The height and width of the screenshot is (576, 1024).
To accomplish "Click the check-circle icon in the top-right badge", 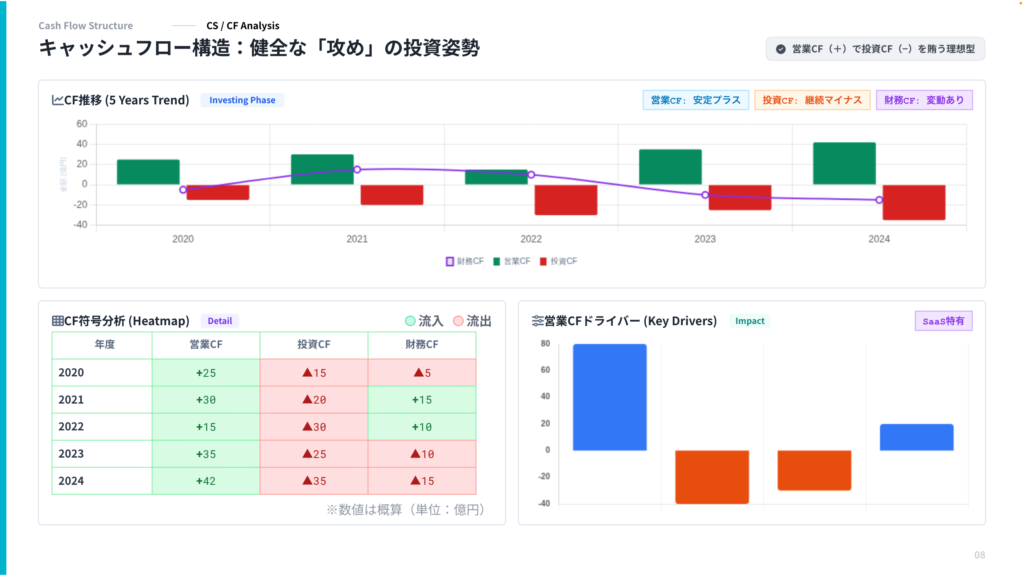I will coord(780,48).
